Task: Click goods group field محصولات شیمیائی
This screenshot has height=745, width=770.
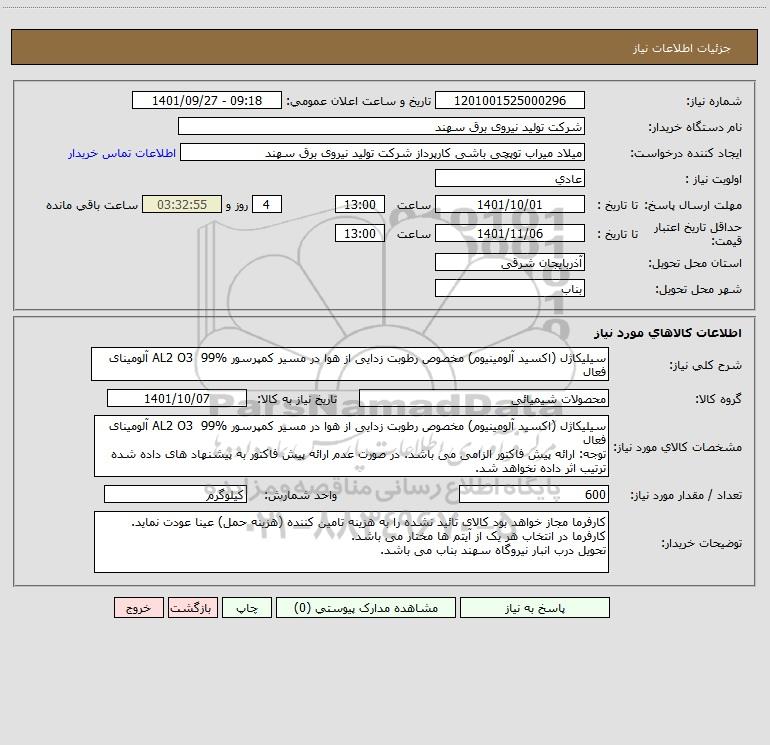Action: click(x=484, y=398)
